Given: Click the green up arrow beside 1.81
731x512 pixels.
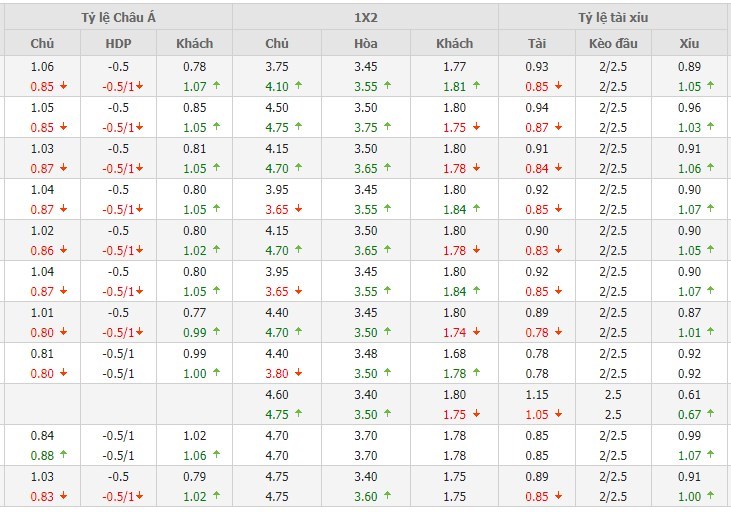Looking at the screenshot, I should (x=477, y=86).
